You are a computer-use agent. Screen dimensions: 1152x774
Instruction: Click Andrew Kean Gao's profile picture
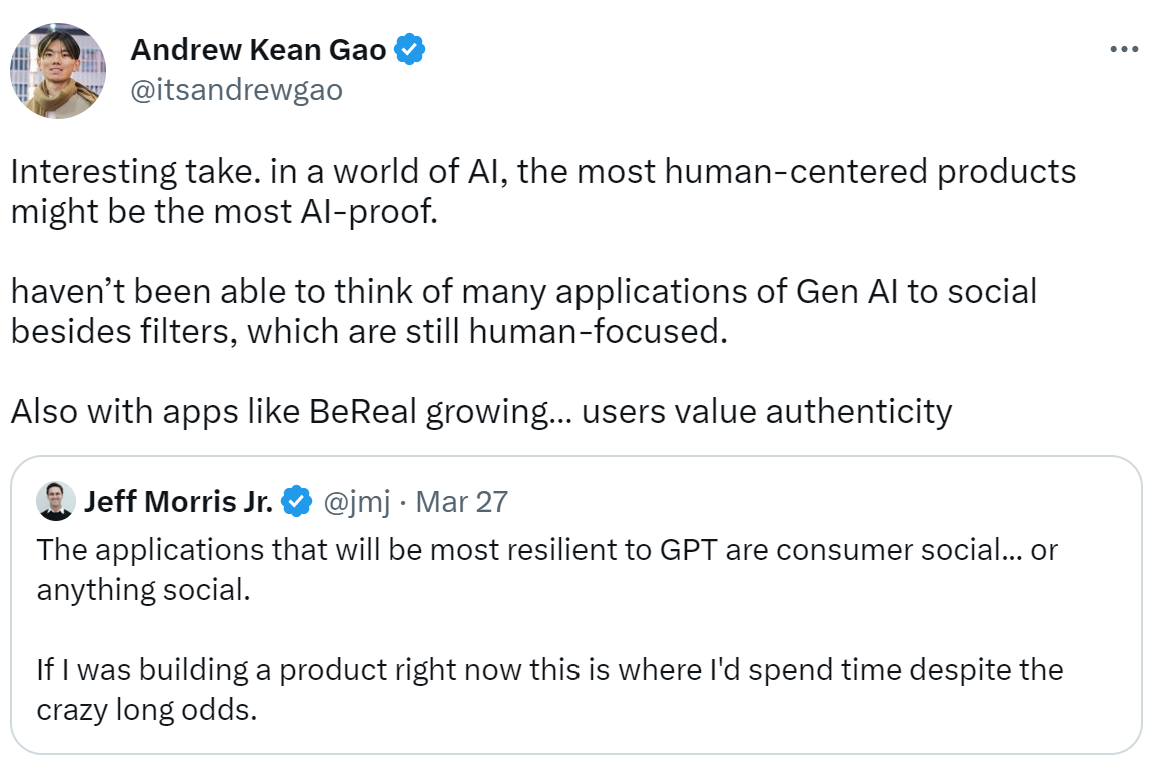[x=58, y=70]
